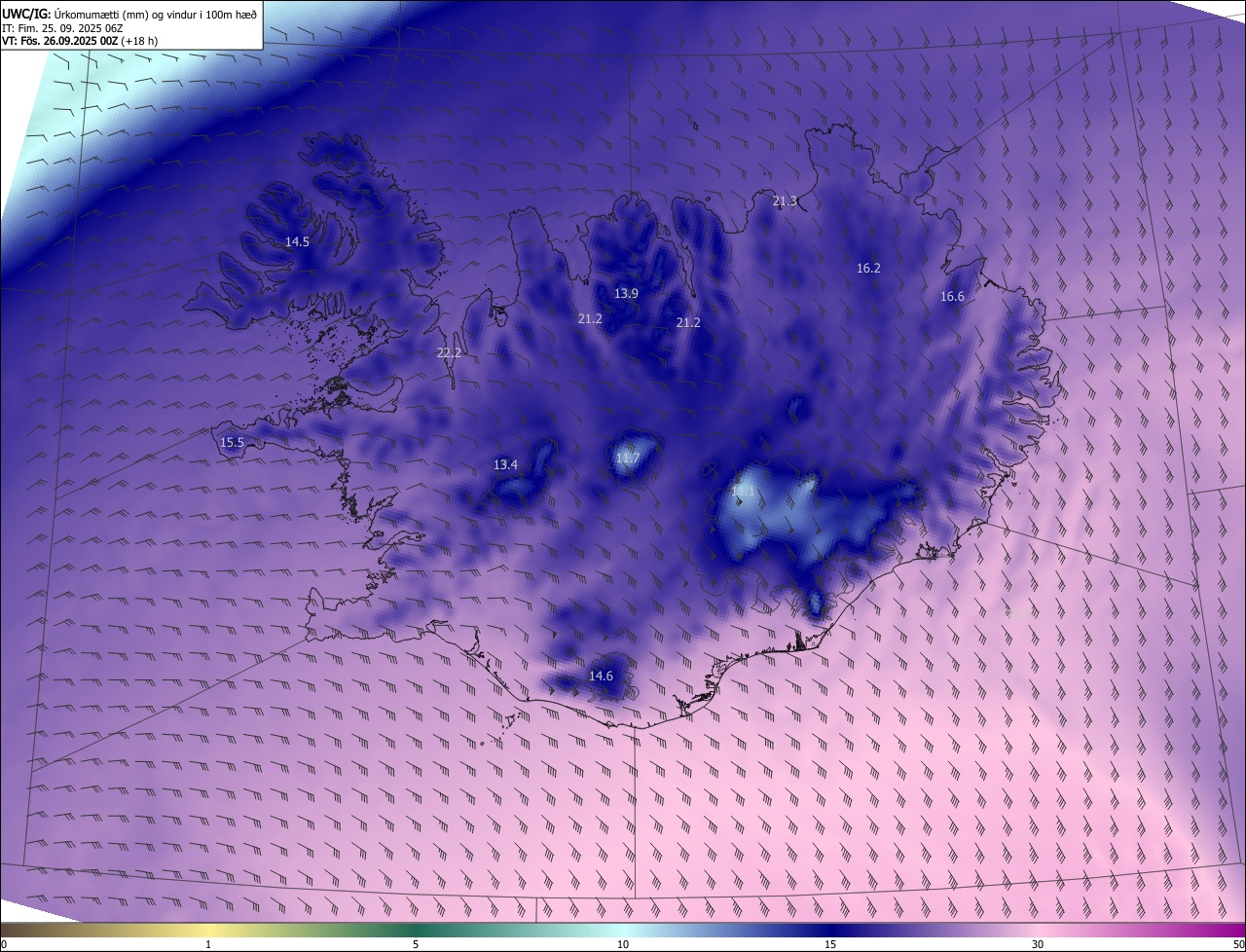Click the 14.5 value over the Westfjords
The image size is (1246, 952).
tap(297, 241)
